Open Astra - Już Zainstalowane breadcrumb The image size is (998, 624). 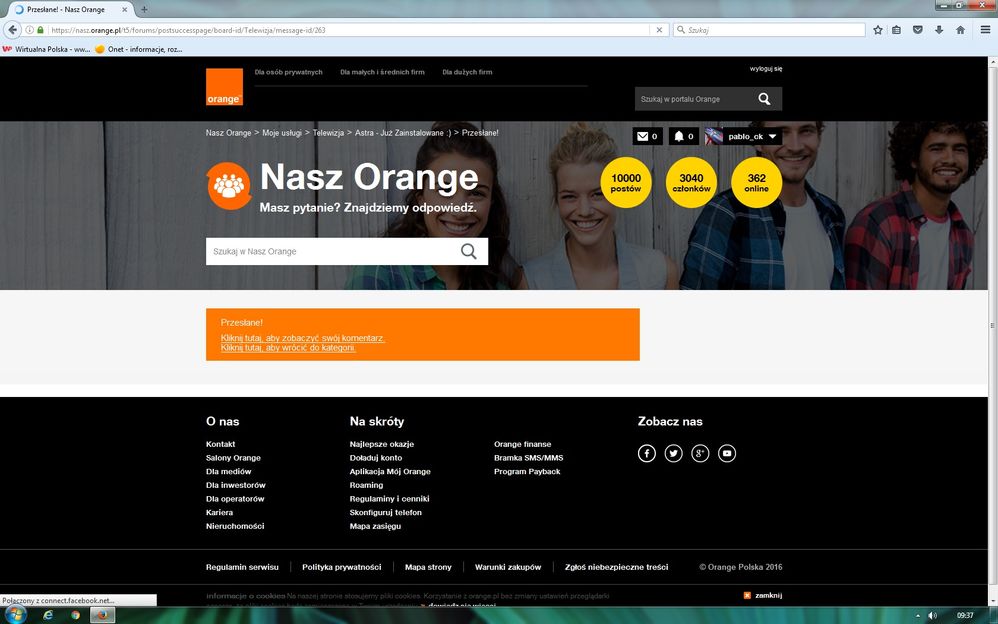403,133
